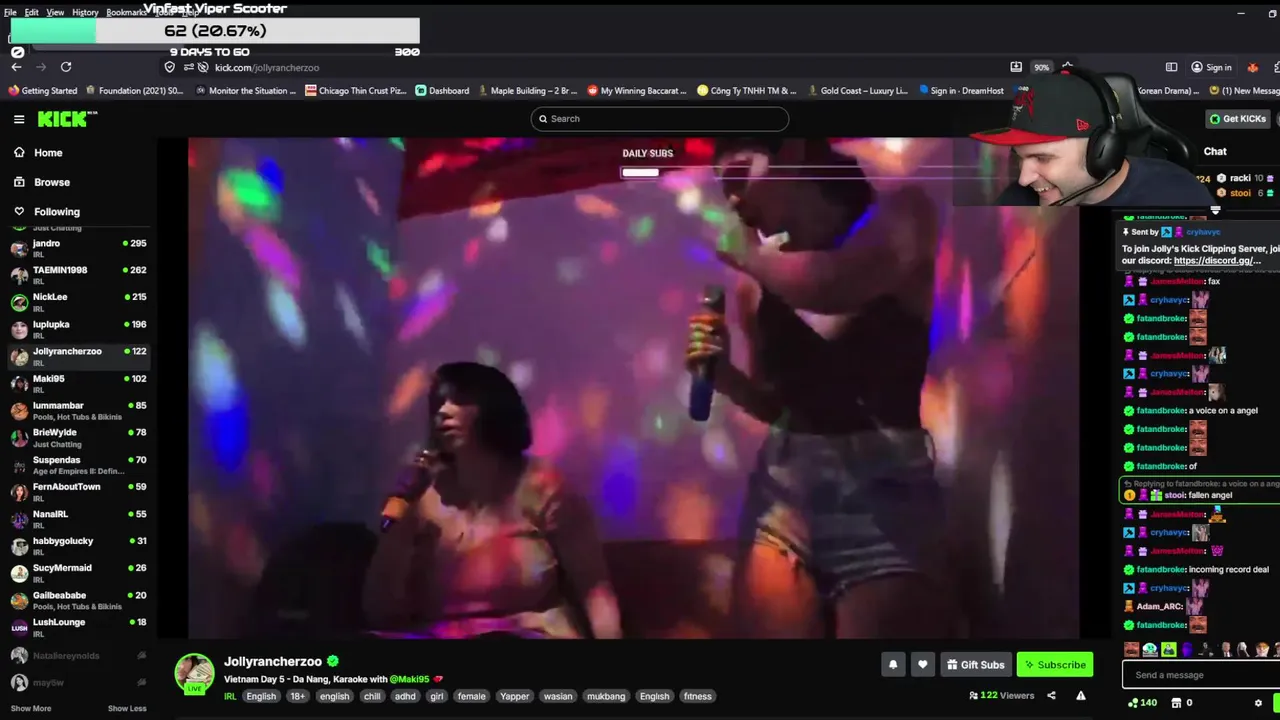Open the Foundation (2021) bookmark

click(134, 90)
